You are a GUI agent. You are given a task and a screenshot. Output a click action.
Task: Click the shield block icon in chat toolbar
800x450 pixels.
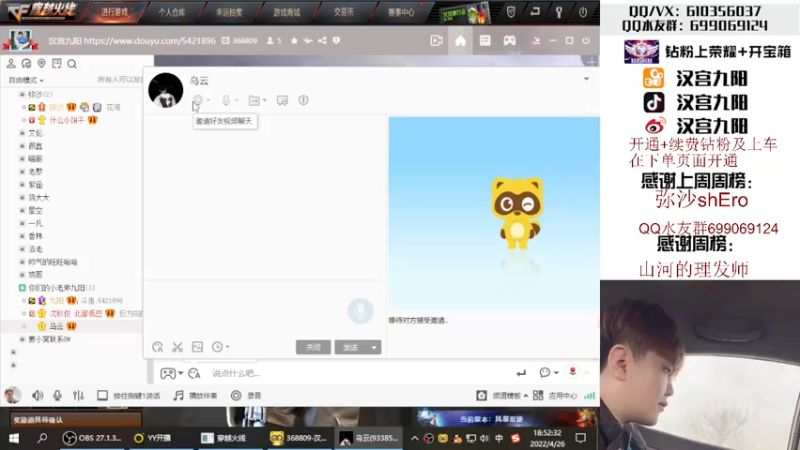click(x=304, y=100)
